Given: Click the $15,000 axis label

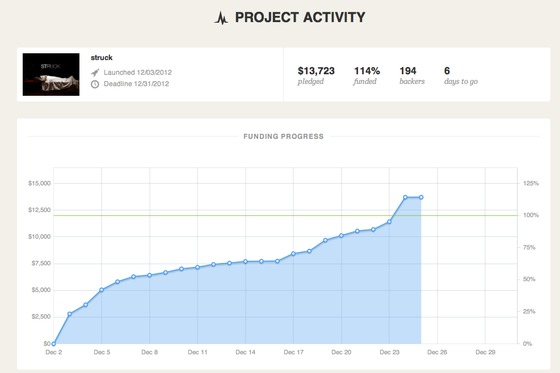Looking at the screenshot, I should [40, 183].
